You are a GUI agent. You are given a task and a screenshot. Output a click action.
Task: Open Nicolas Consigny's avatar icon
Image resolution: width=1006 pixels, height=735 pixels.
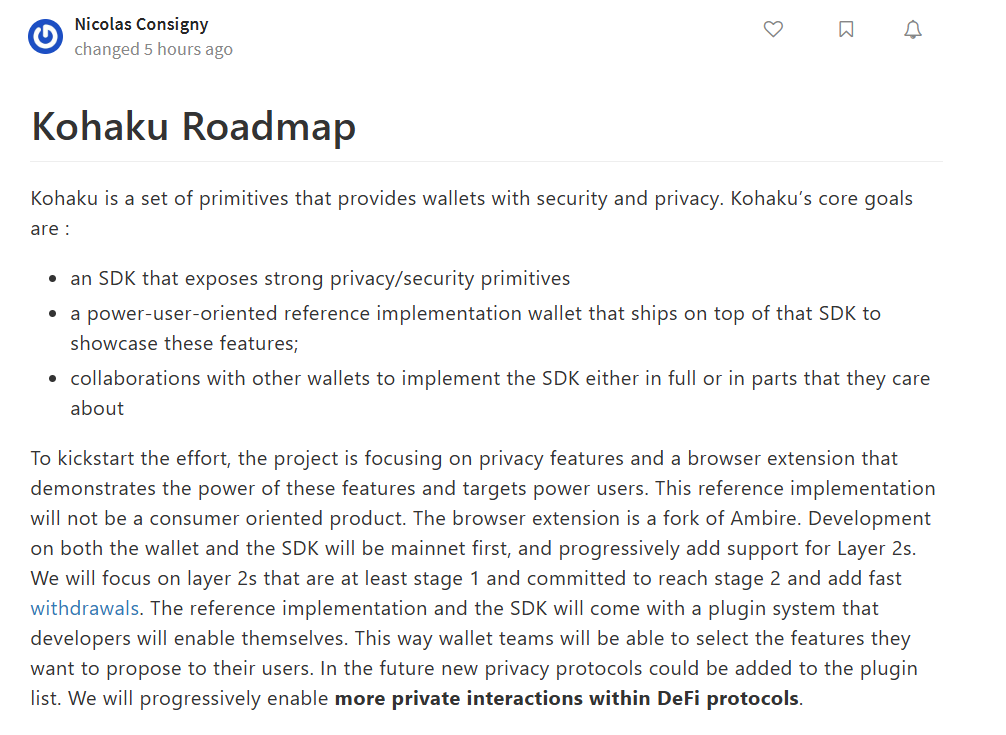click(x=45, y=37)
